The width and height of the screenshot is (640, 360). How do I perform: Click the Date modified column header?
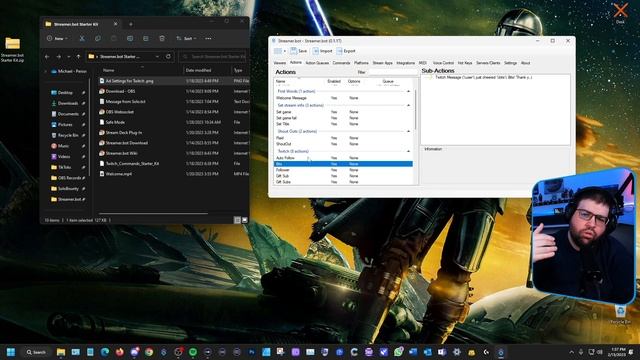pyautogui.click(x=199, y=70)
